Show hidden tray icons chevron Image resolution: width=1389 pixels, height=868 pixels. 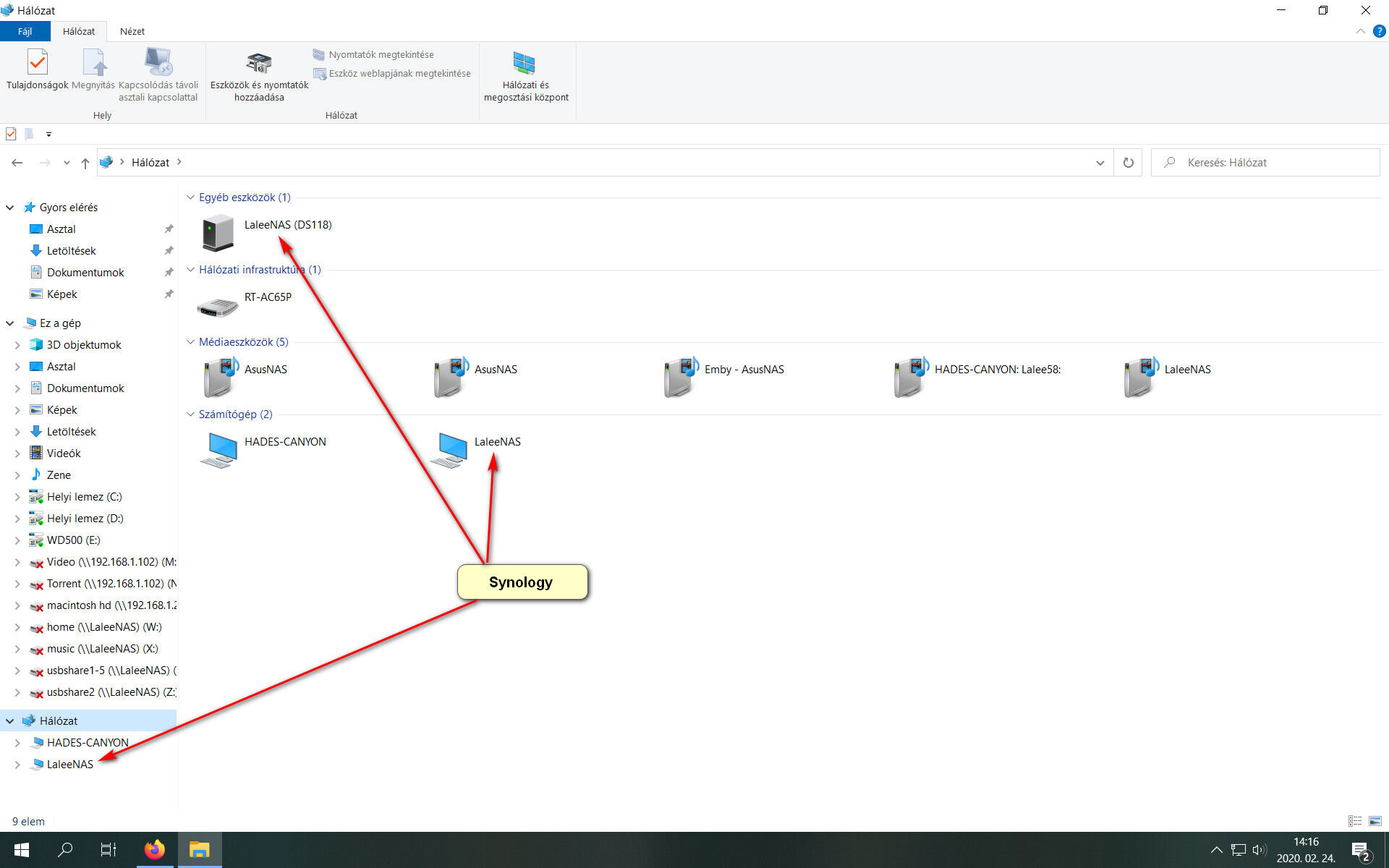(x=1216, y=850)
